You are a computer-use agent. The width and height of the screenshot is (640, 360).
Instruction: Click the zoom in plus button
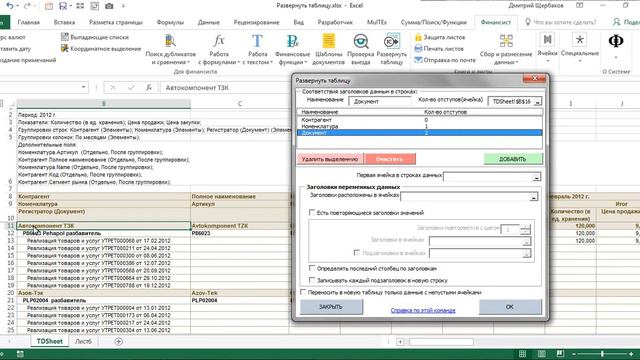(x=631, y=353)
